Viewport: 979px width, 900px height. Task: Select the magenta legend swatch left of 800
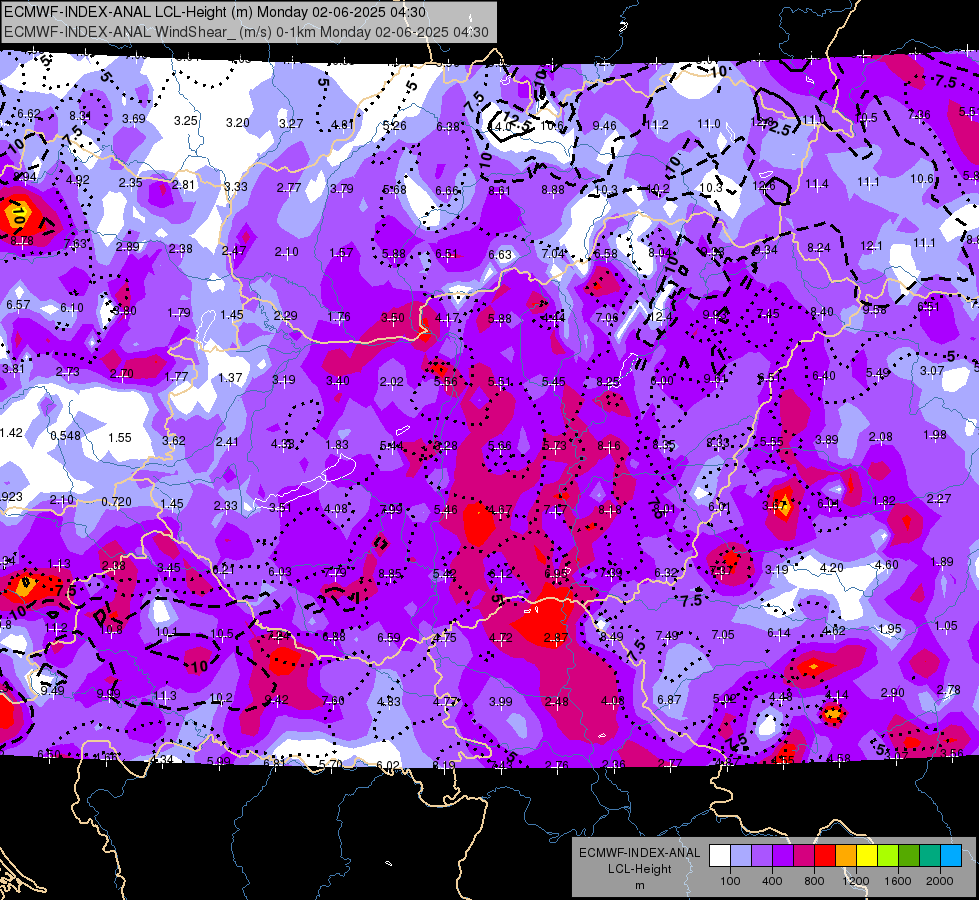coord(804,856)
